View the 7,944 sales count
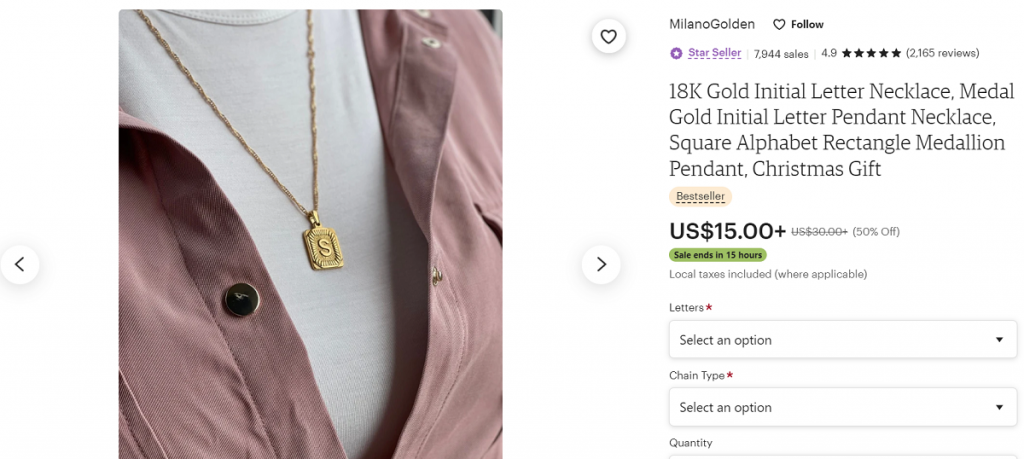The height and width of the screenshot is (459, 1024). pos(781,53)
